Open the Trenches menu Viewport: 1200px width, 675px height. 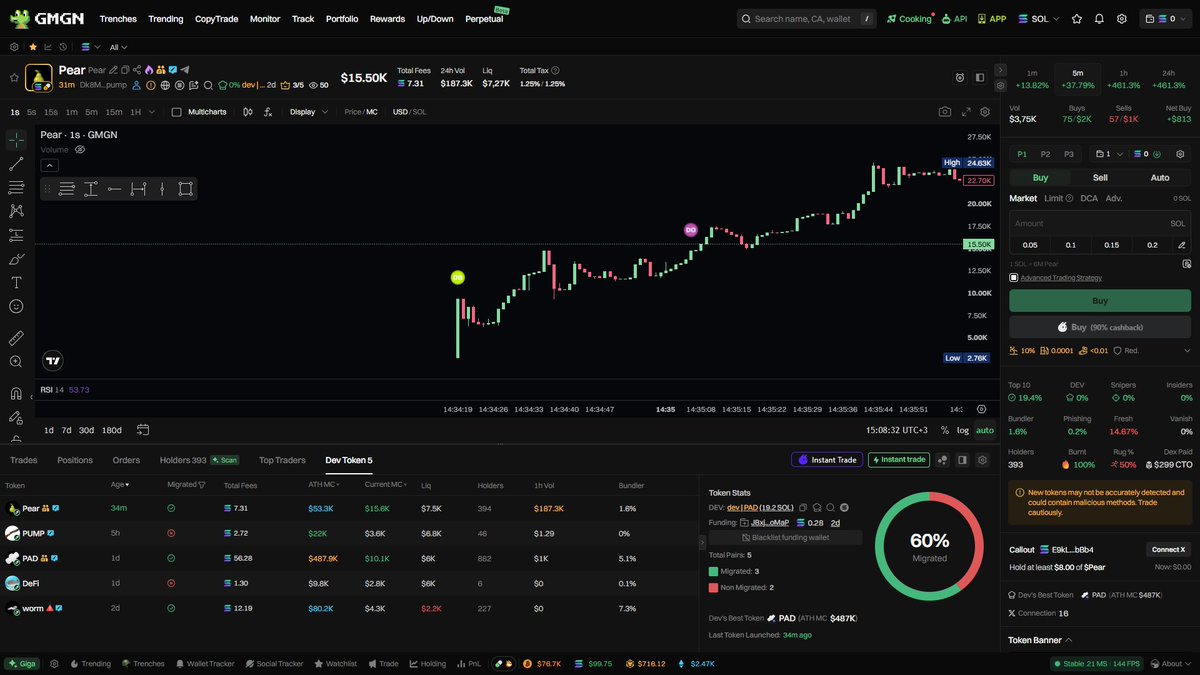(x=118, y=19)
